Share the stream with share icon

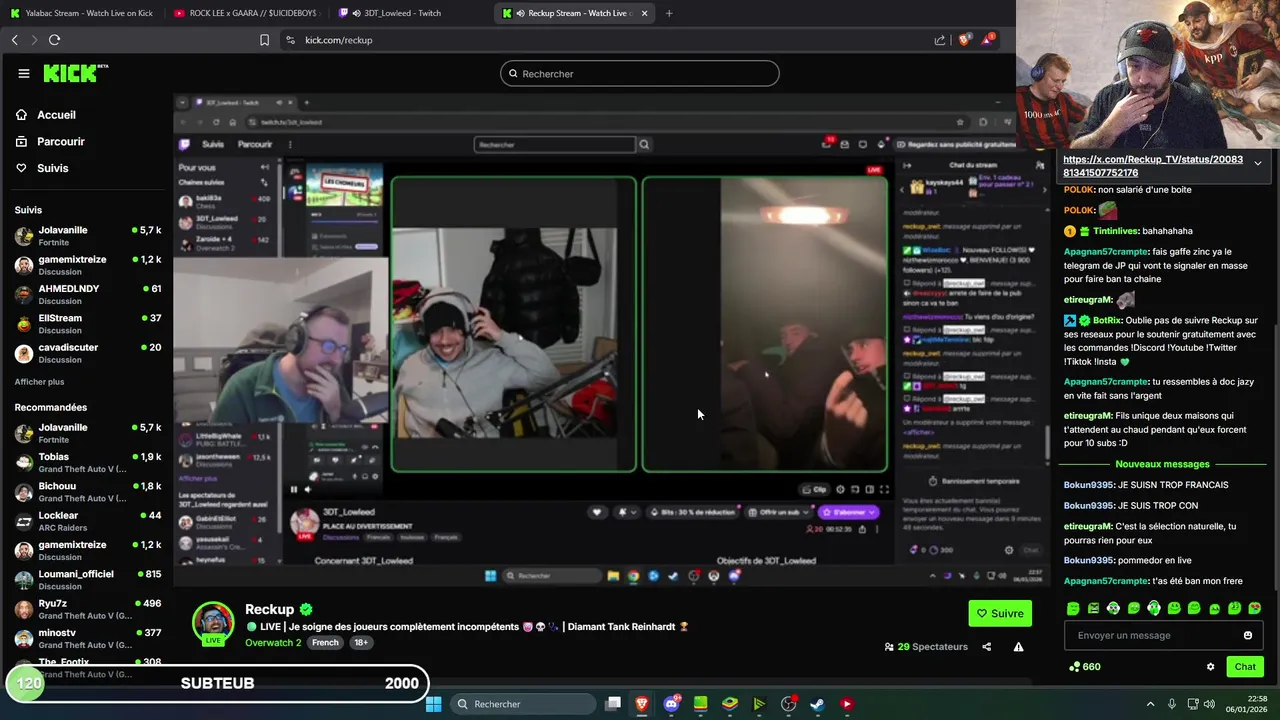click(986, 647)
